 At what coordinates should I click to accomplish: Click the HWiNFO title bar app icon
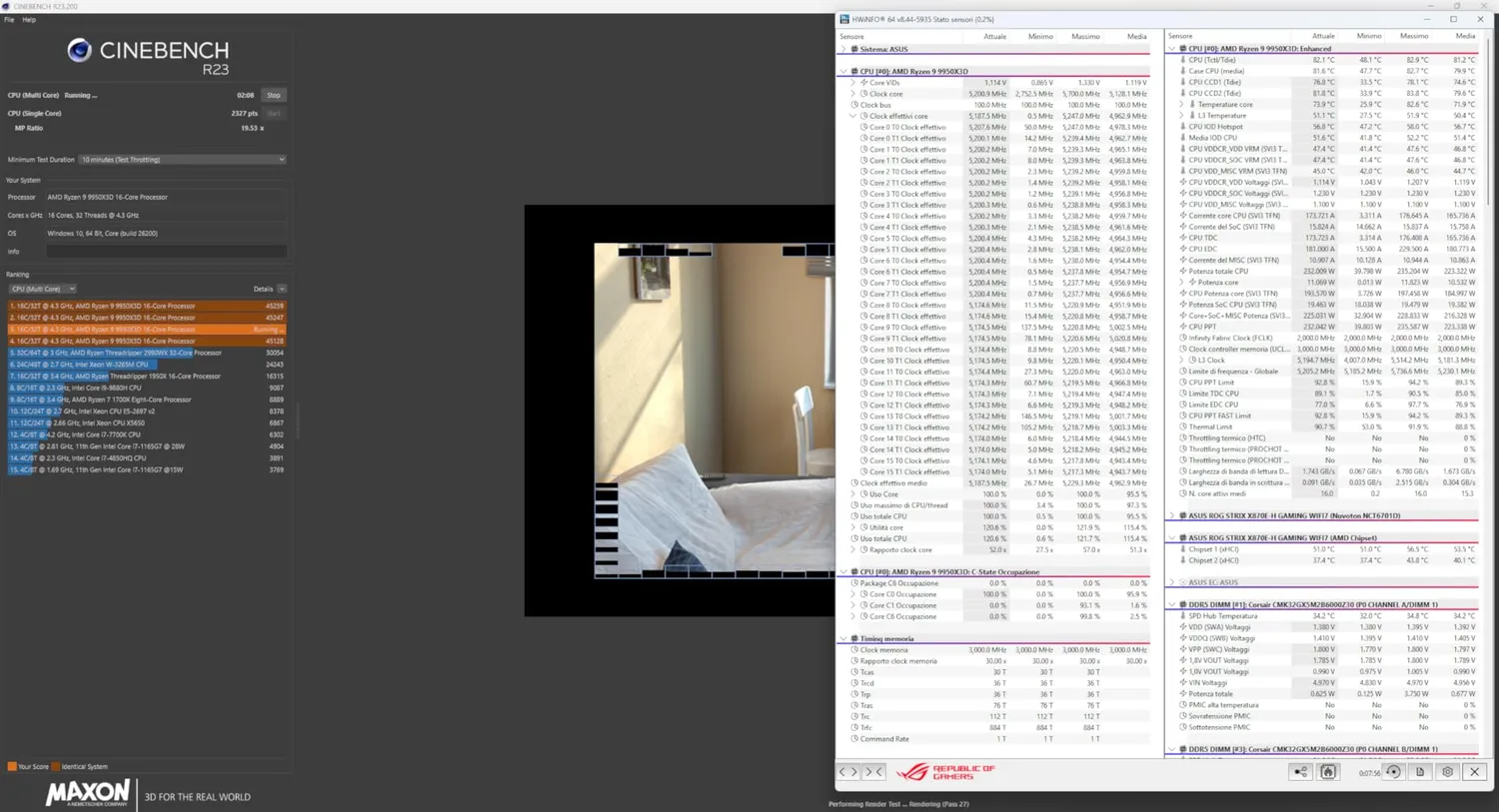point(844,19)
